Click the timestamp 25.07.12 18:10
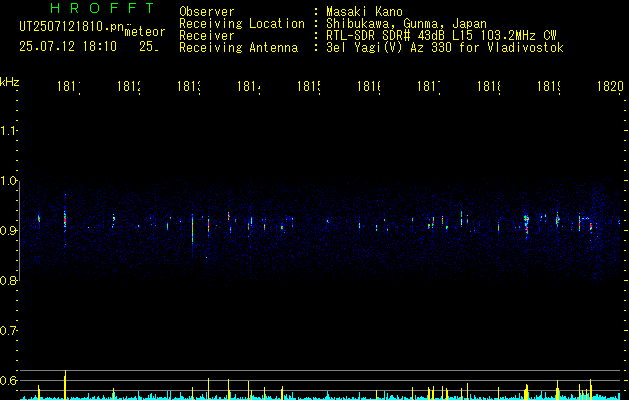 (x=68, y=47)
